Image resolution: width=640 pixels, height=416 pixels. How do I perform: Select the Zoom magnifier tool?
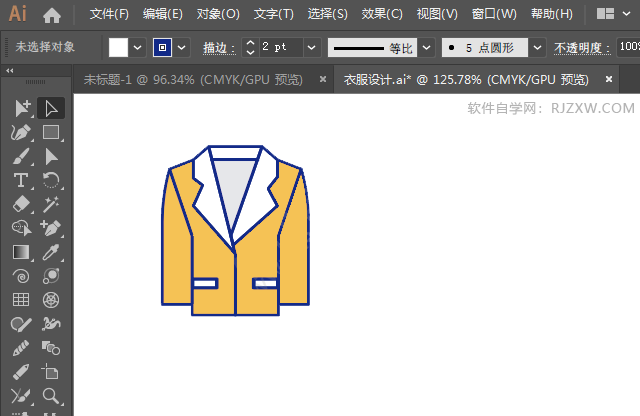pos(51,396)
